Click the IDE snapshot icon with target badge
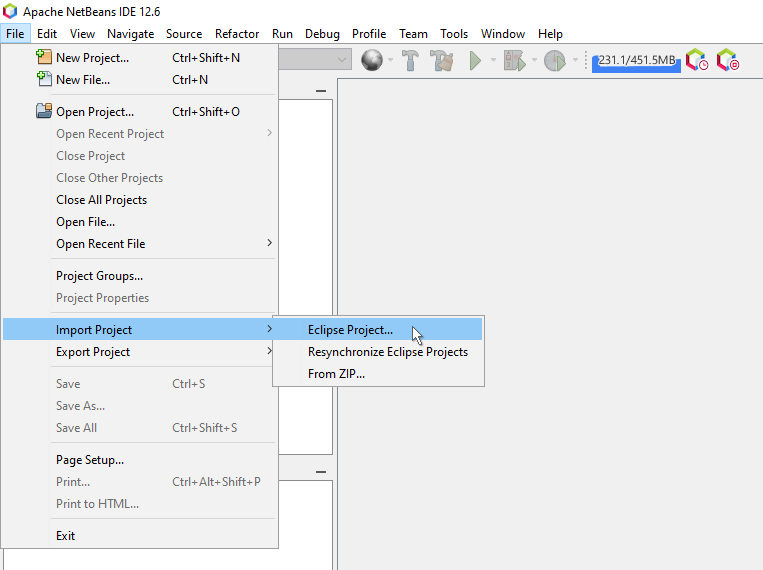Viewport: 763px width, 570px height. tap(728, 60)
